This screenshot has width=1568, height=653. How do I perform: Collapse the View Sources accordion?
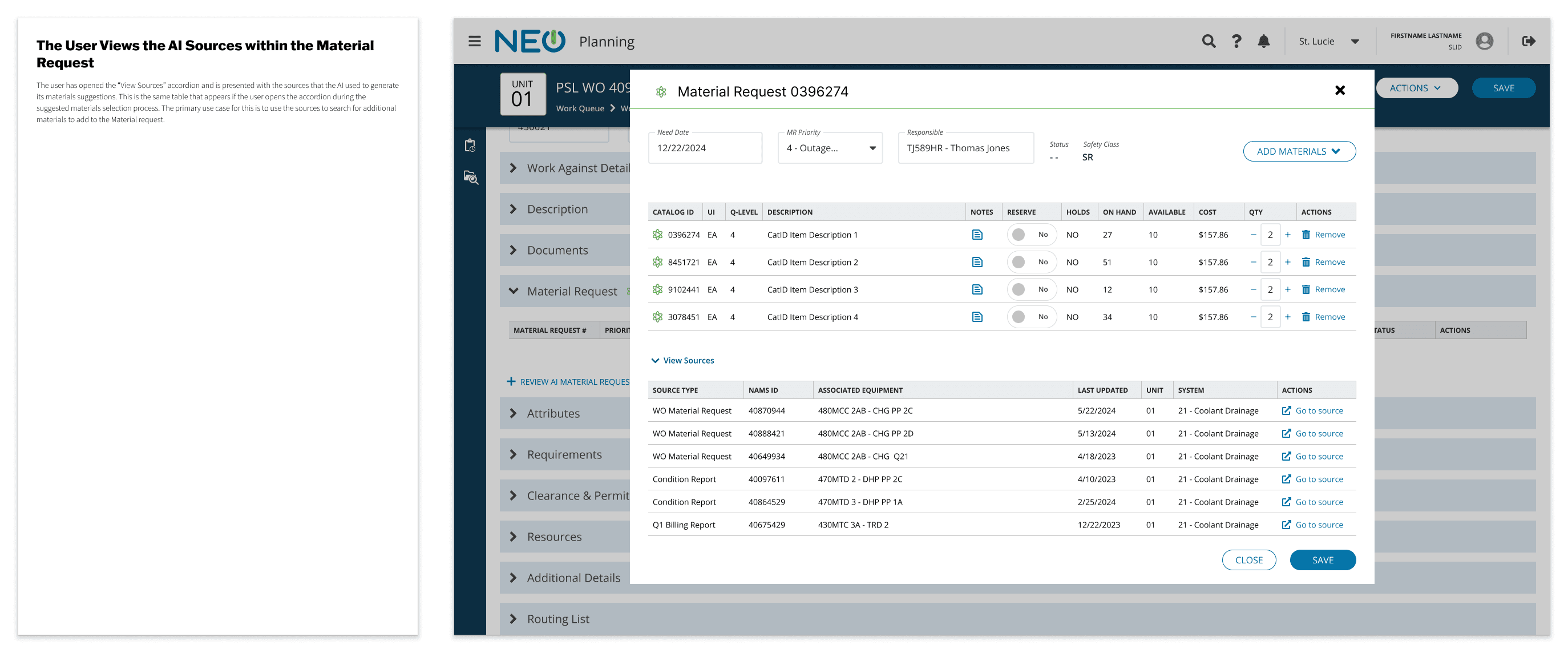point(682,361)
